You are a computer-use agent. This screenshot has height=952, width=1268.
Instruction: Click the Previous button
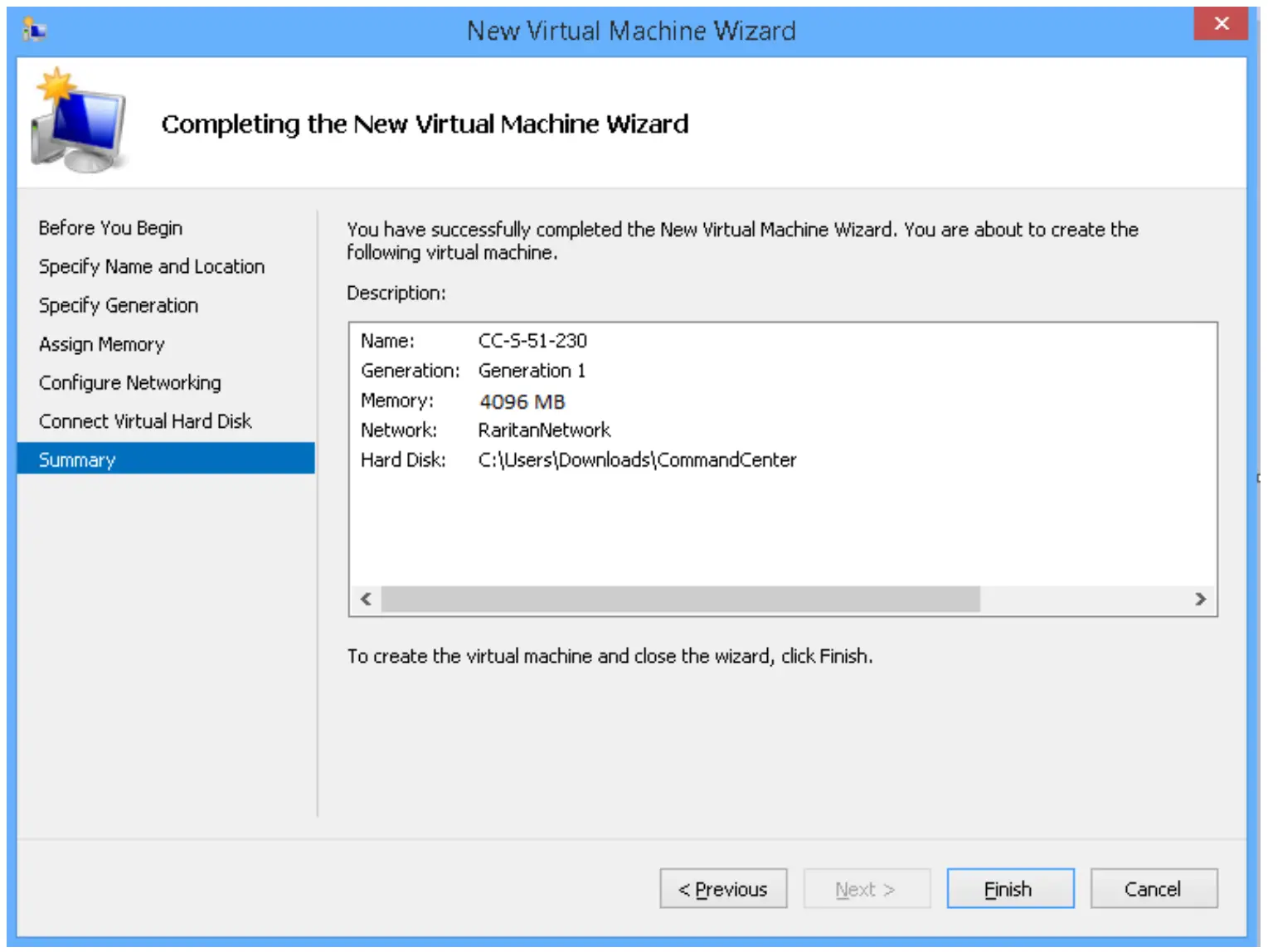723,889
